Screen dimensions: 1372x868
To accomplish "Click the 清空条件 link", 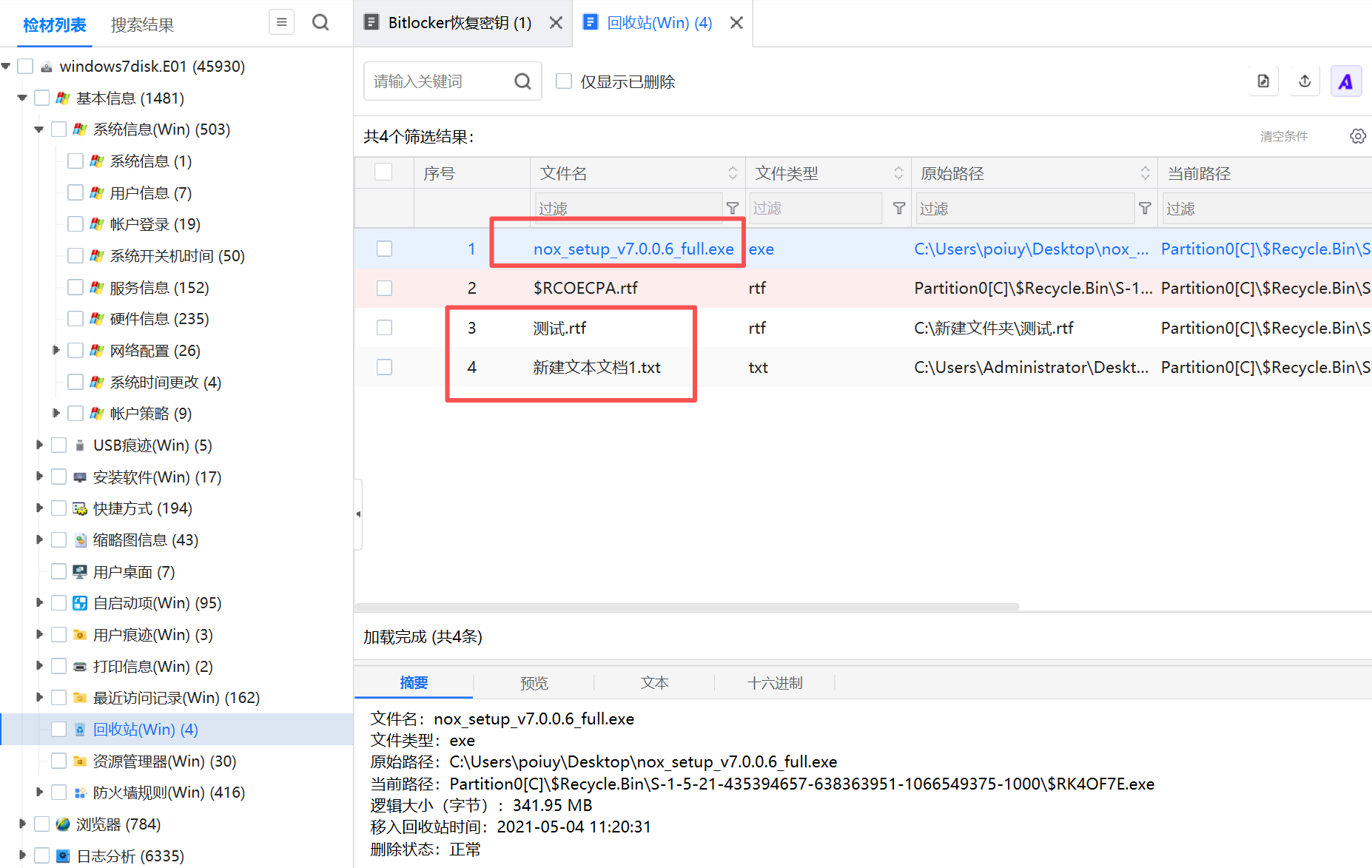I will coord(1284,136).
